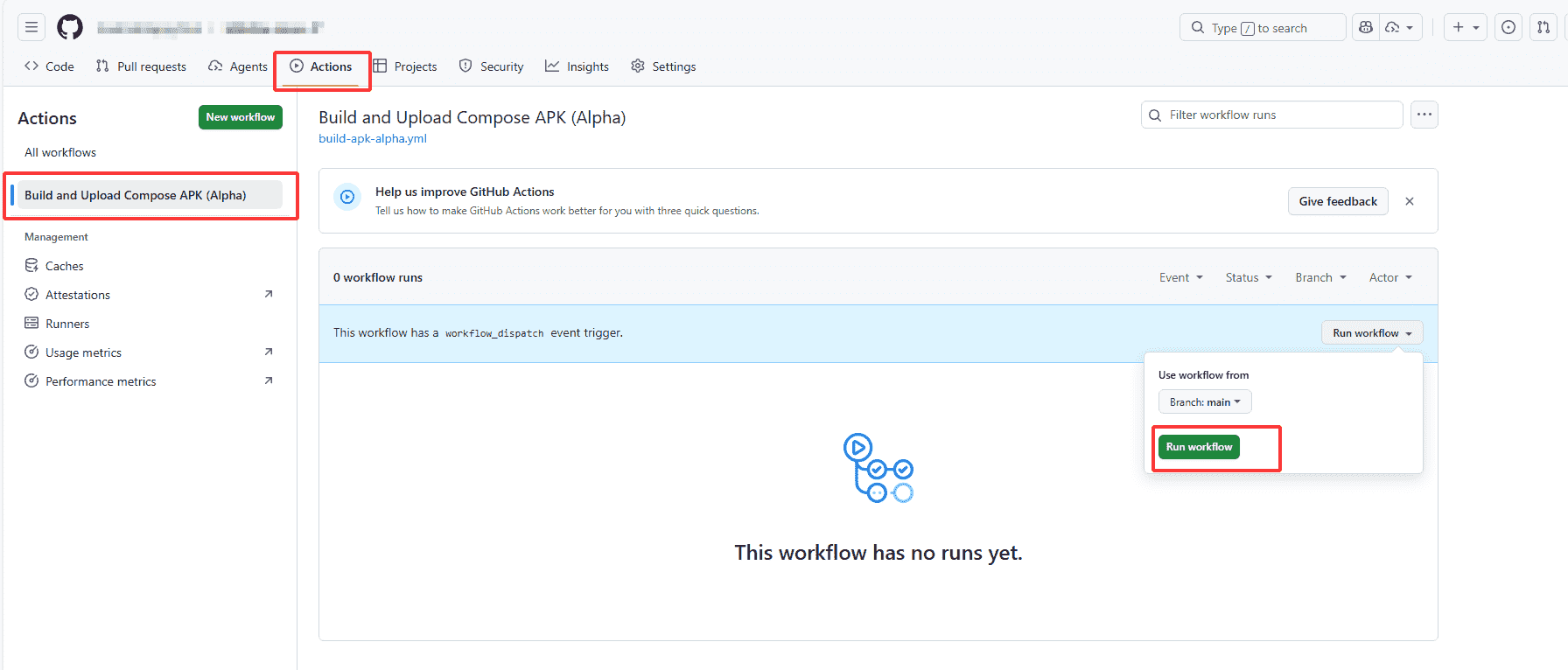Open the Copilot chat icon
The height and width of the screenshot is (670, 1568).
[x=1366, y=27]
